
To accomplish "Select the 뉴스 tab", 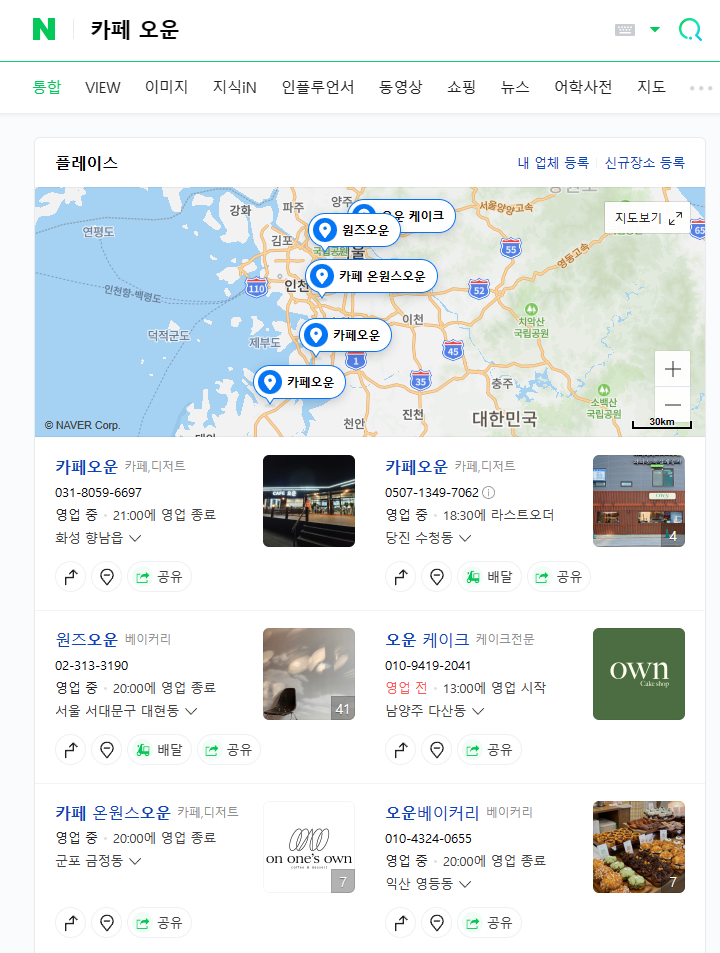I will coord(515,87).
